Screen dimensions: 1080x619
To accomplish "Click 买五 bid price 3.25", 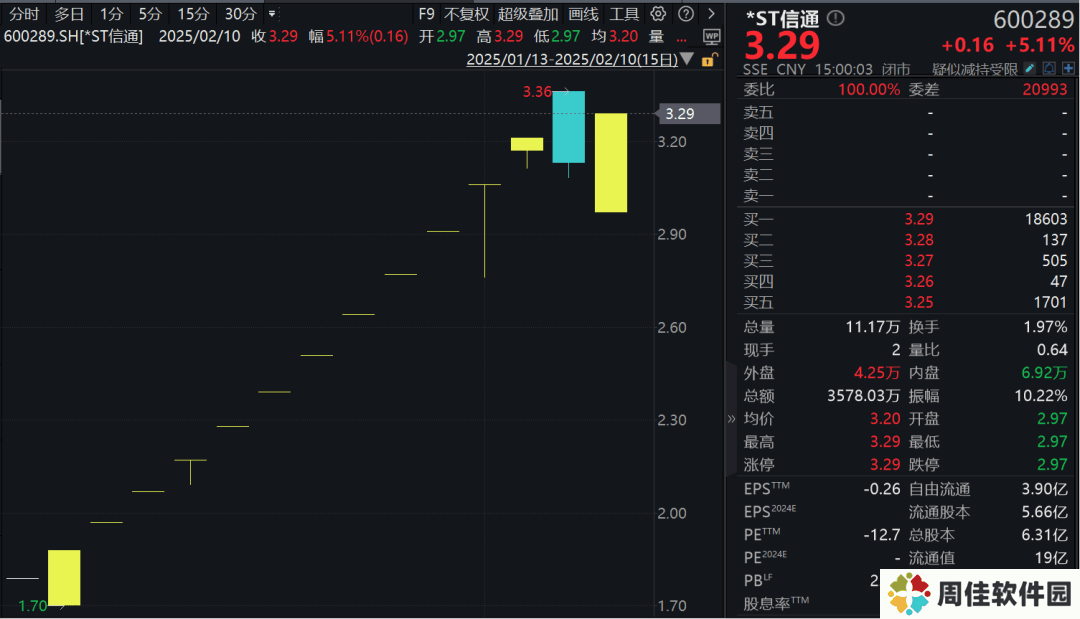I will point(919,302).
